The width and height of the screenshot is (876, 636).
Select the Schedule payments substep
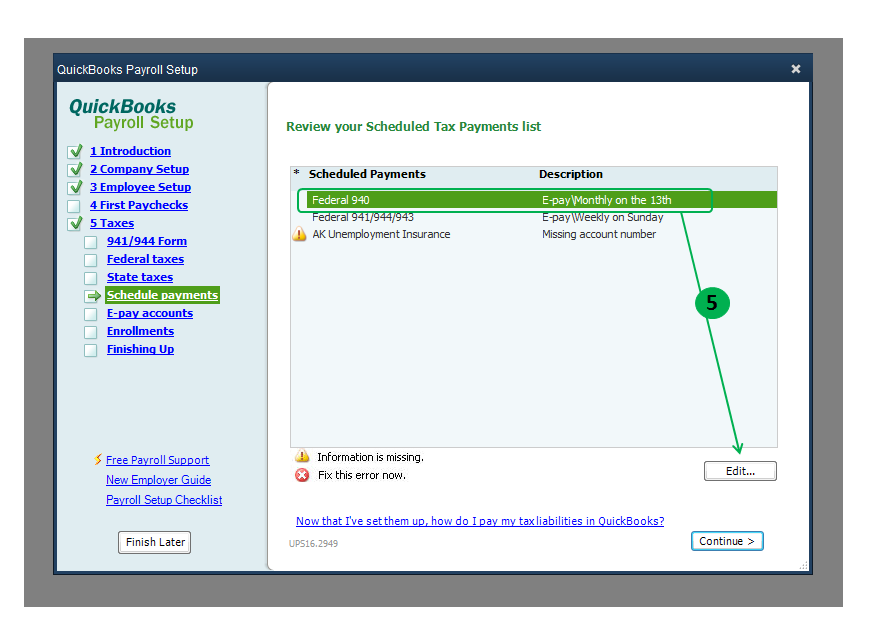[x=163, y=295]
